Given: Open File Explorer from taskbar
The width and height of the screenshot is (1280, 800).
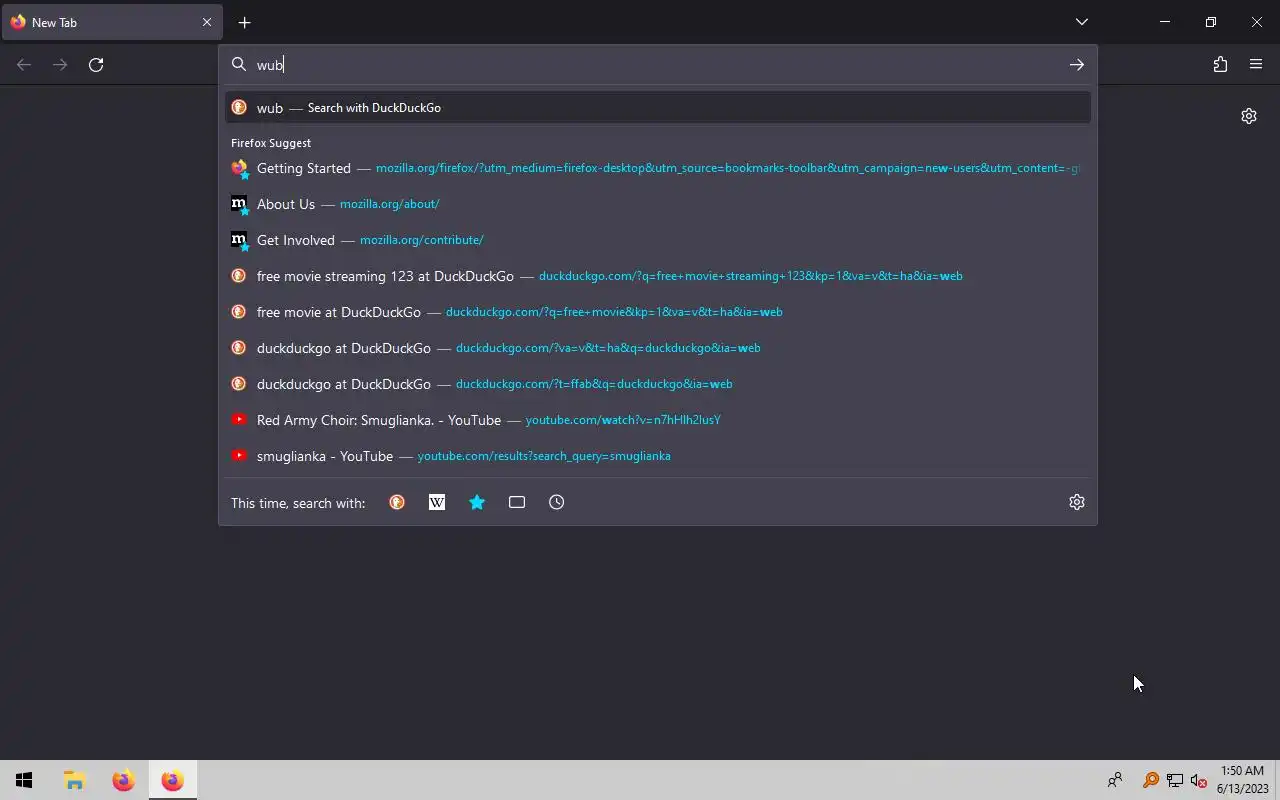Looking at the screenshot, I should (74, 780).
